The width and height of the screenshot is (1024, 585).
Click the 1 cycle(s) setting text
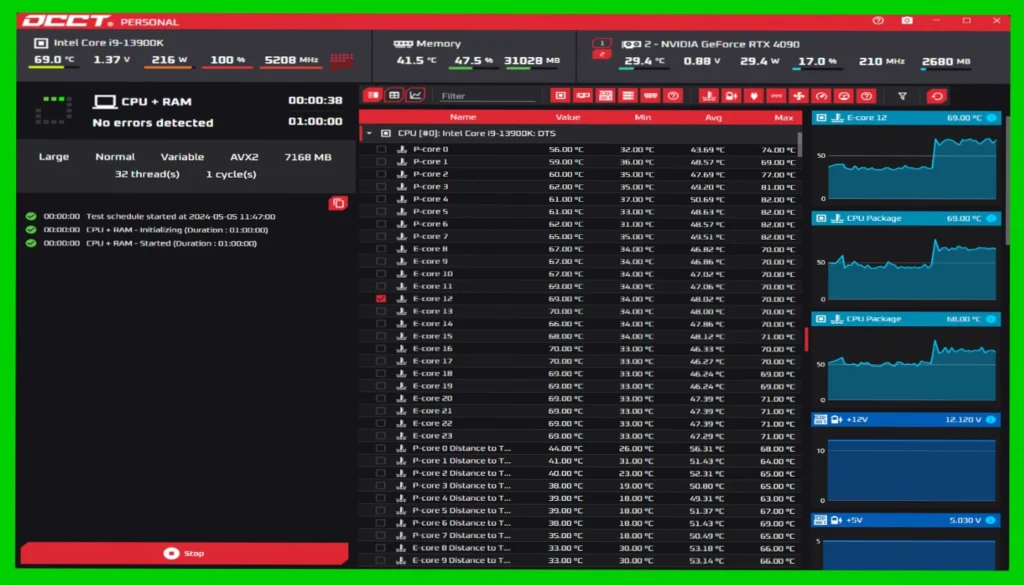click(231, 174)
